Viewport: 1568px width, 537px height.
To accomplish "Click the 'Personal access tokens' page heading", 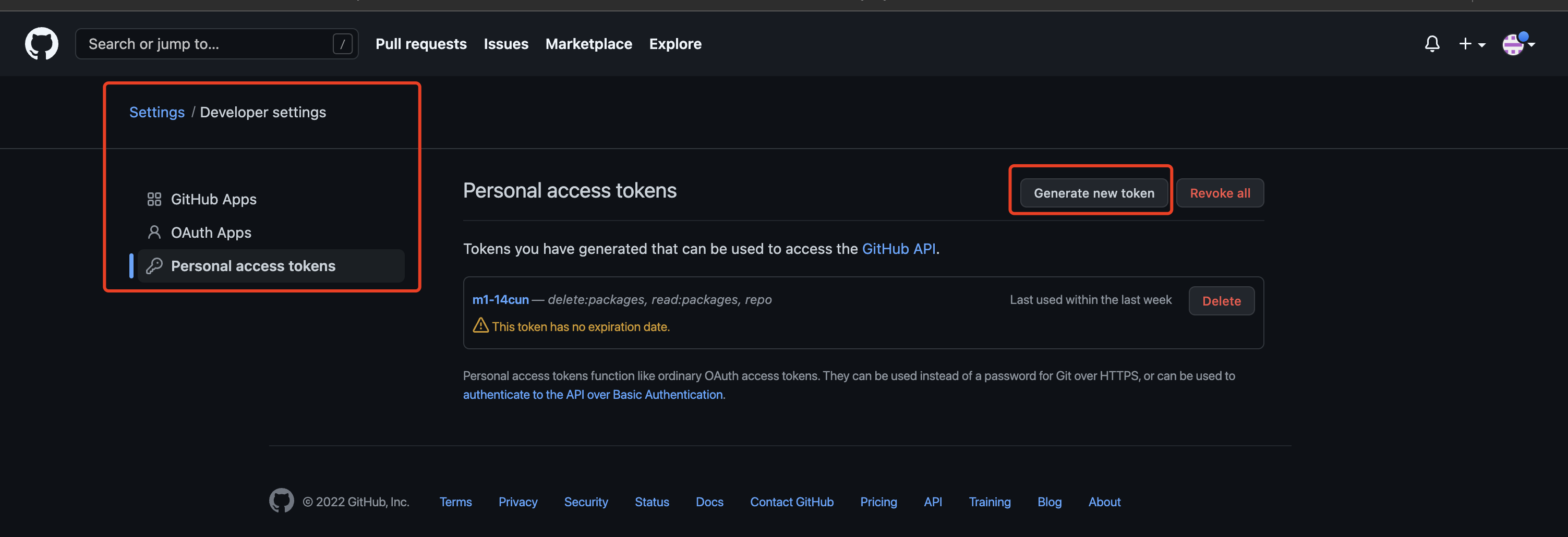I will tap(570, 190).
